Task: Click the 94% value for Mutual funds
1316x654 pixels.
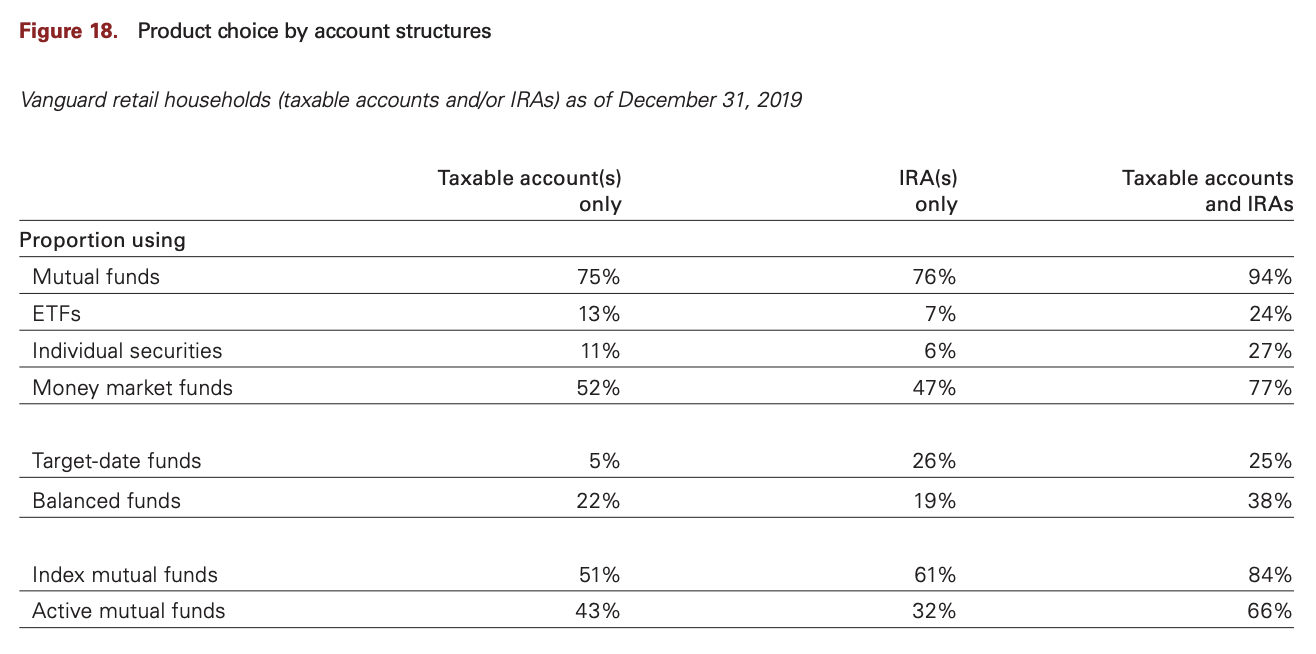Action: pyautogui.click(x=1270, y=277)
